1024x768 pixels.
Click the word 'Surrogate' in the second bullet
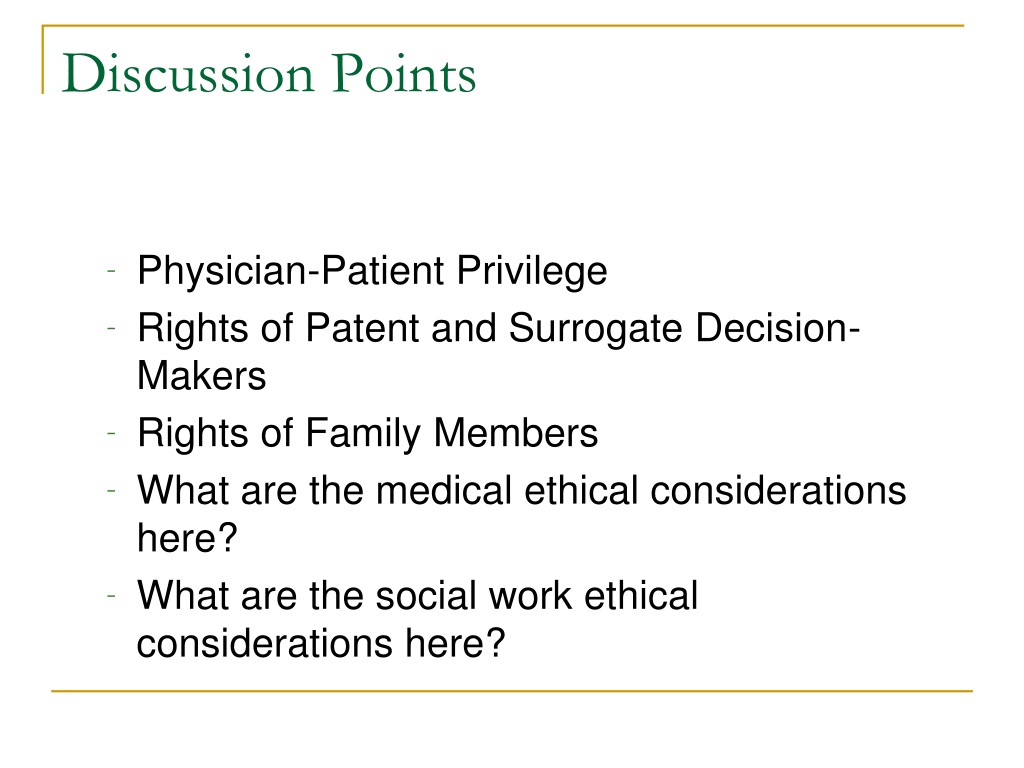[596, 329]
